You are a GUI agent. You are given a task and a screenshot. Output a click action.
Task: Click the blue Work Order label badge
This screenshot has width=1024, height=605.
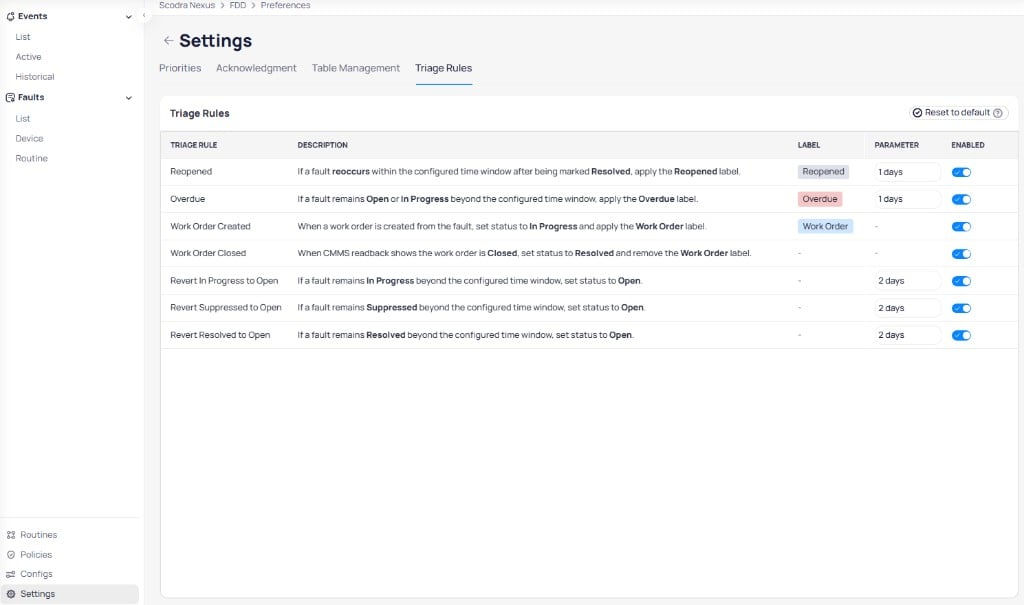tap(825, 226)
